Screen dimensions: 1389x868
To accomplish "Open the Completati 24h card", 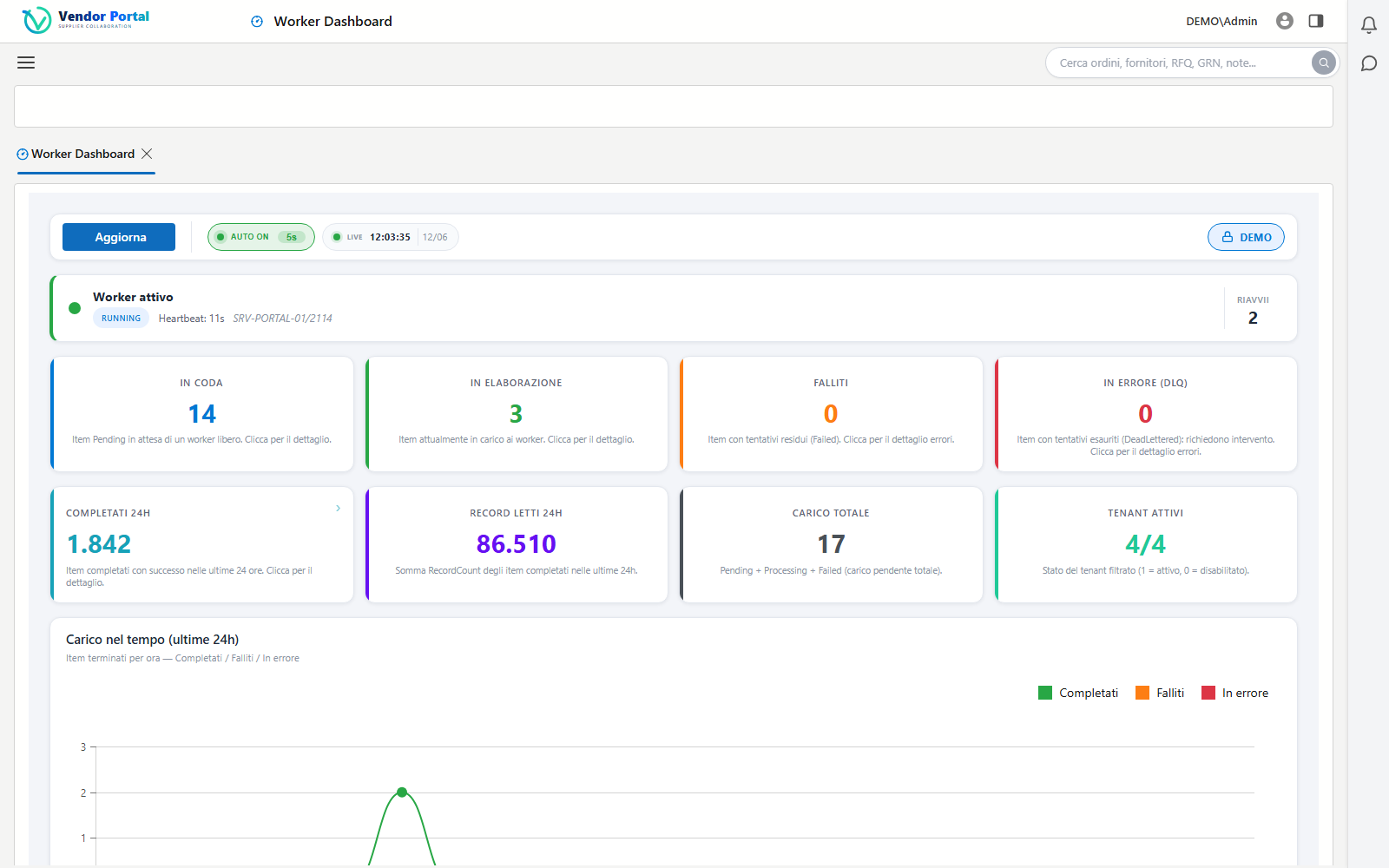I will 202,544.
